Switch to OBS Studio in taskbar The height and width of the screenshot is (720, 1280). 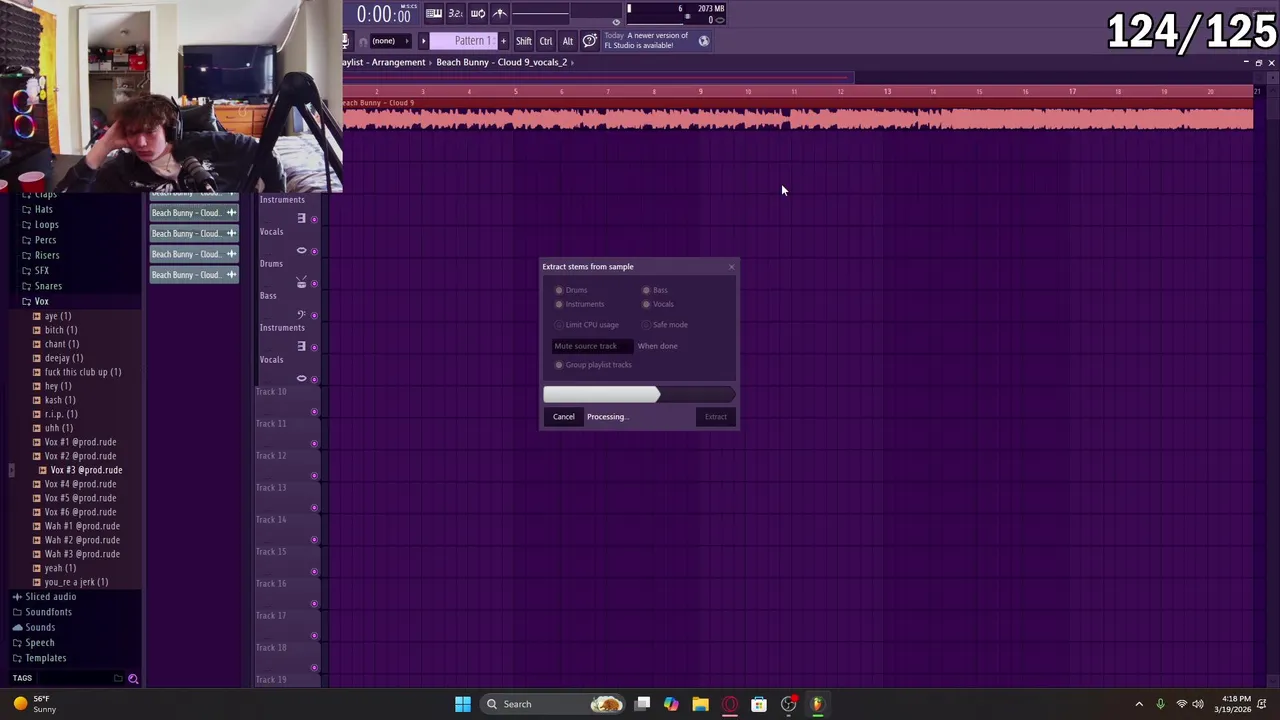click(x=789, y=704)
